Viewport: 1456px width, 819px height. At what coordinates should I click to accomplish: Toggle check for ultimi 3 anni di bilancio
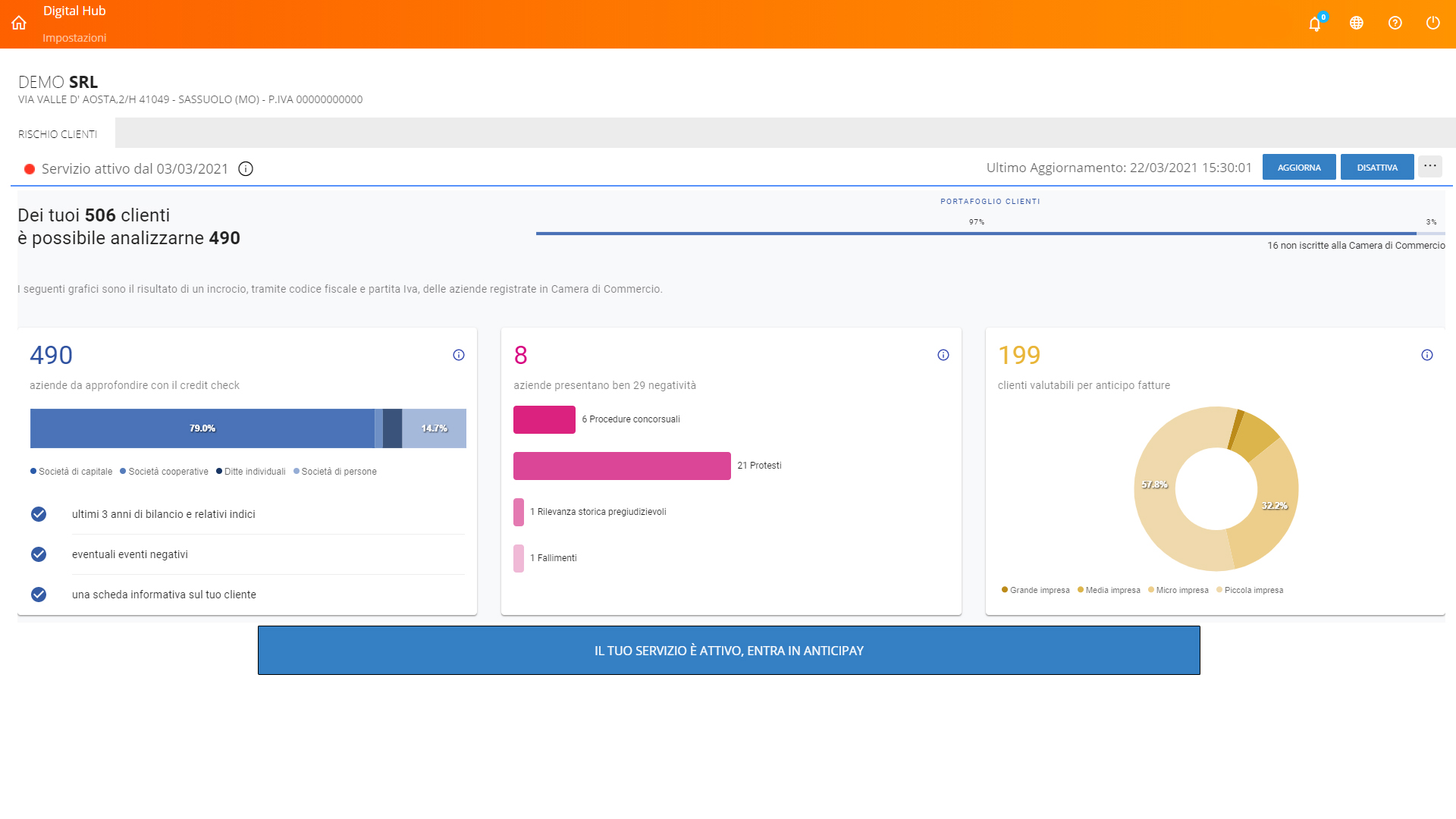[x=39, y=514]
